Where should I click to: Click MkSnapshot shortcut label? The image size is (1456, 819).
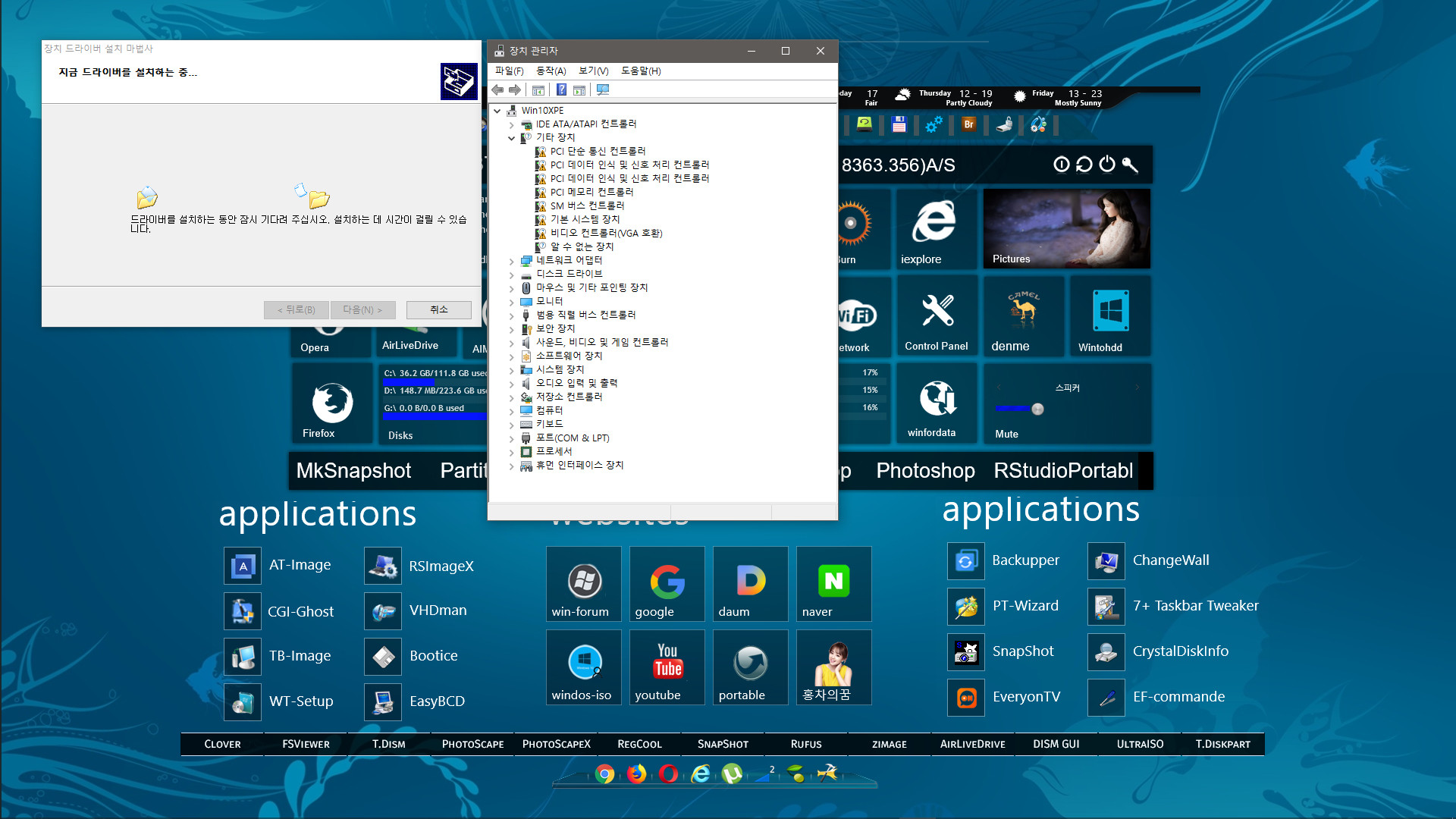coord(353,471)
